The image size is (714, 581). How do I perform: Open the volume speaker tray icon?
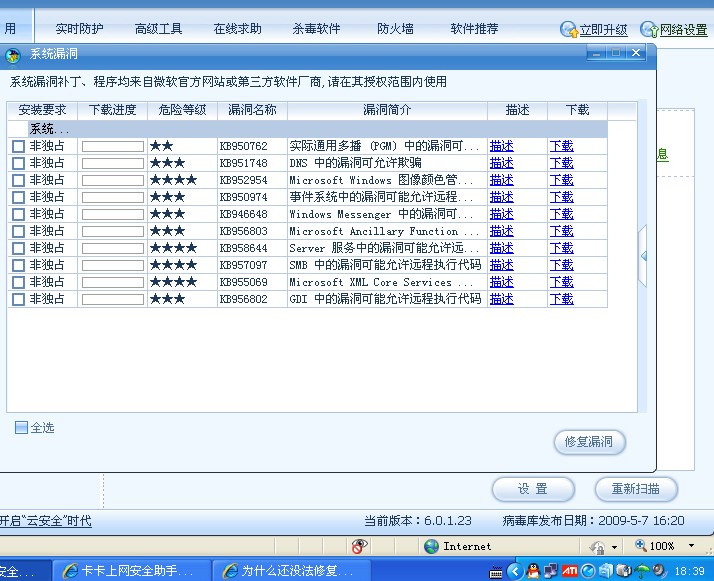659,571
